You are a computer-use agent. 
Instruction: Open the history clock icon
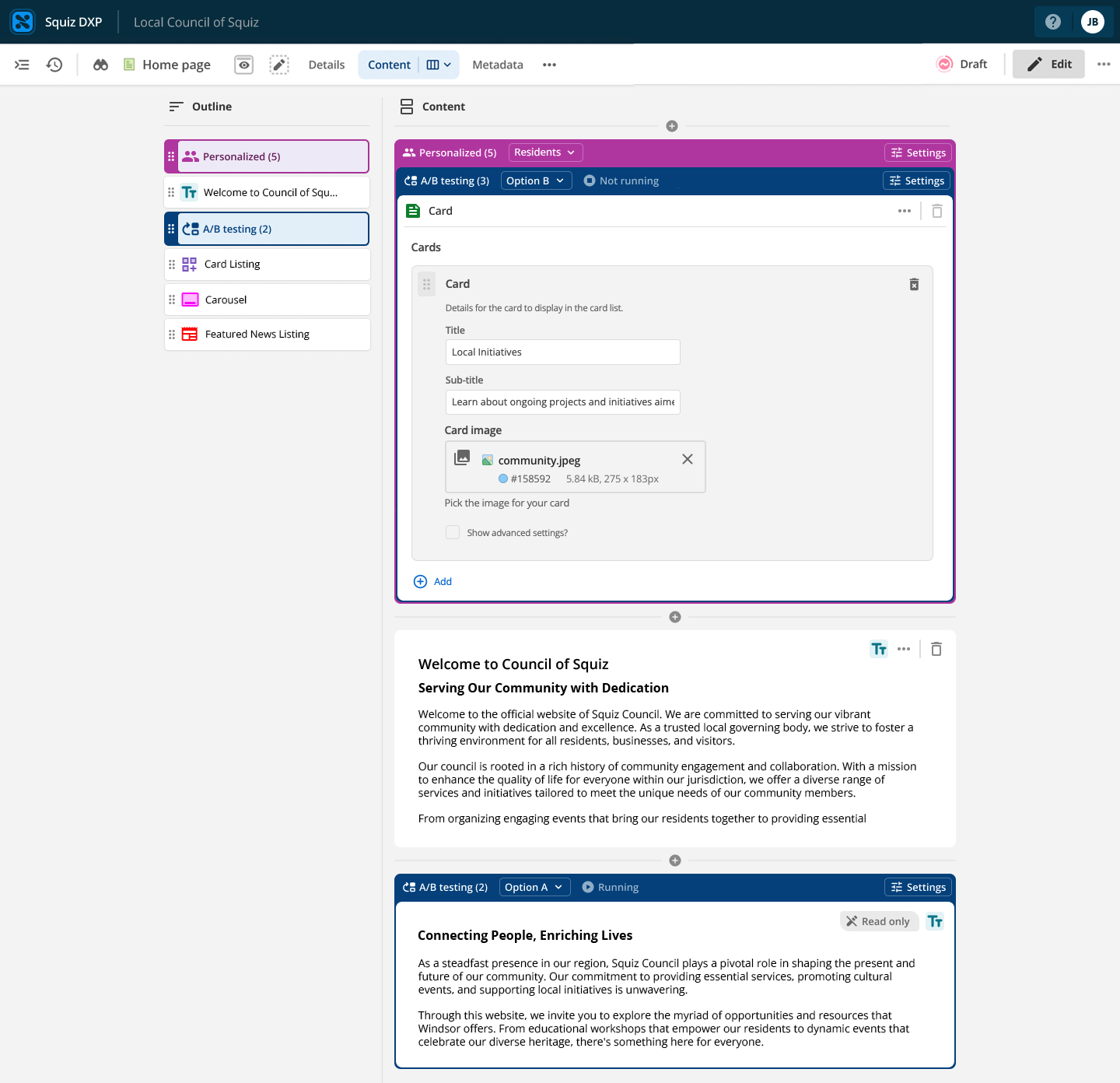54,65
